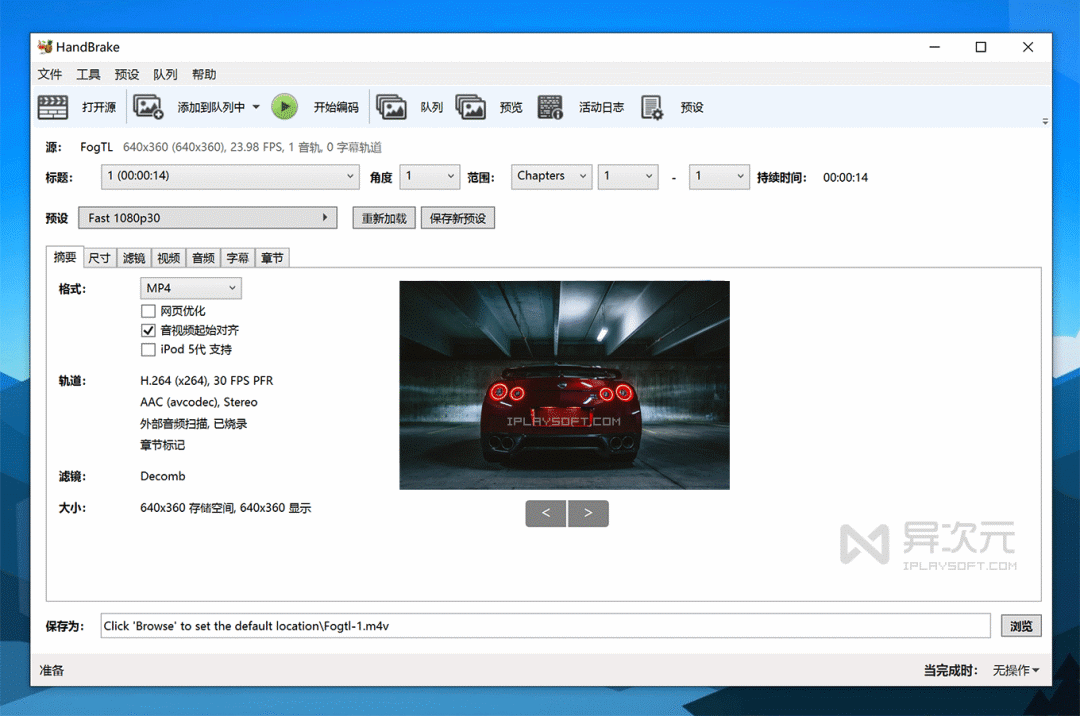1080x716 pixels.
Task: Change output format from MP4
Action: pos(190,288)
